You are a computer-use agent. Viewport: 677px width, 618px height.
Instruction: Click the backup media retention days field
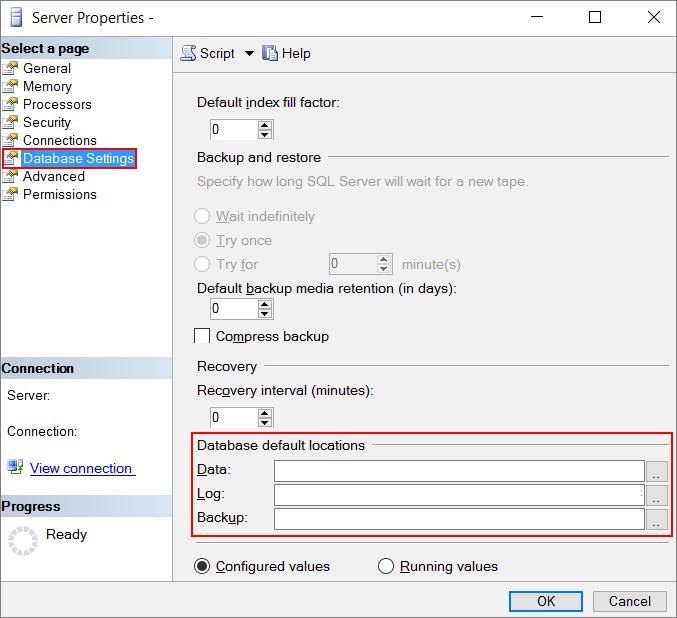234,309
